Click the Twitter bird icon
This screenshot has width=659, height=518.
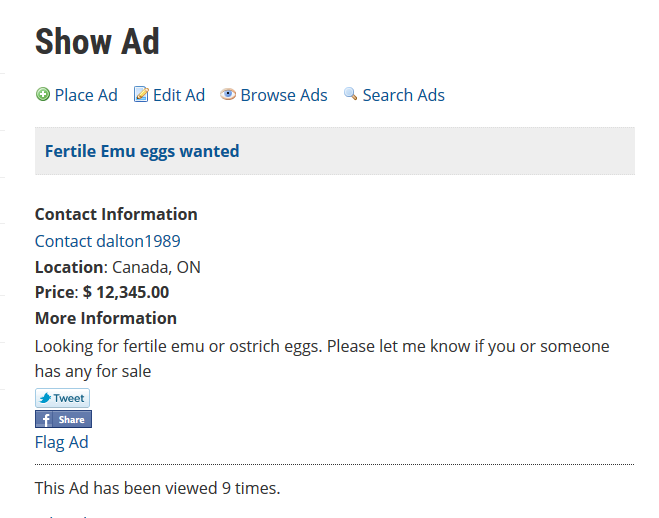[x=45, y=398]
